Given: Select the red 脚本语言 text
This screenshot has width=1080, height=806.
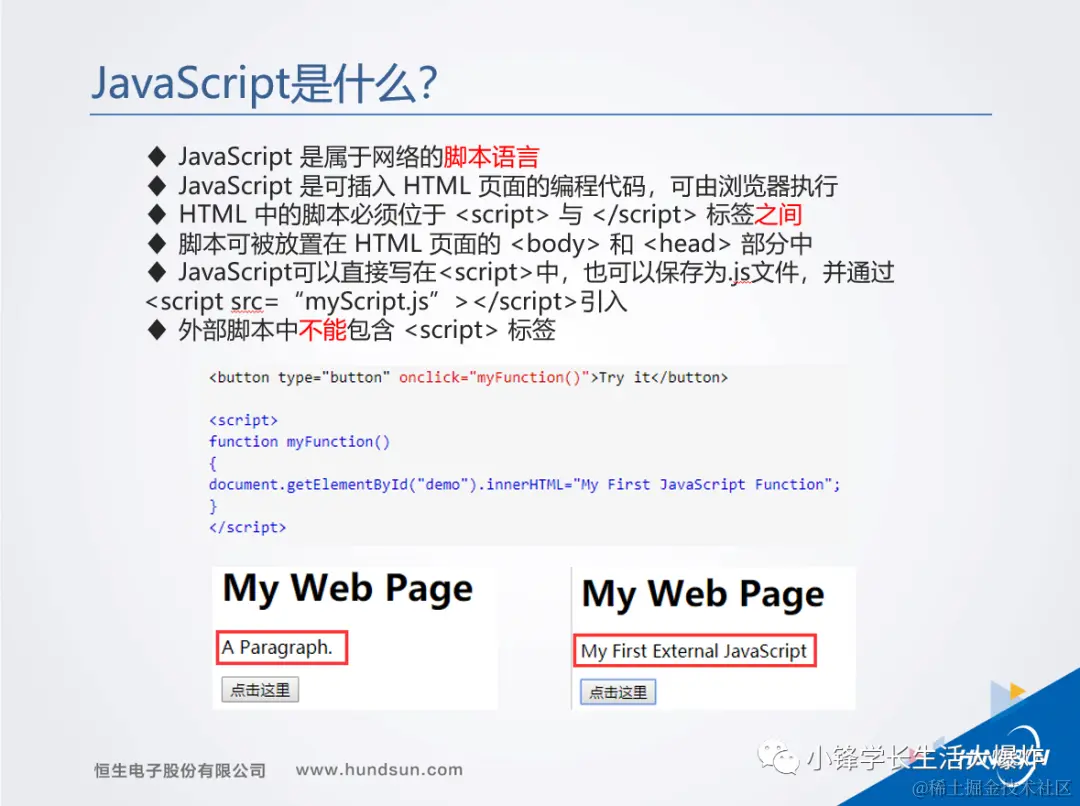Looking at the screenshot, I should point(491,157).
